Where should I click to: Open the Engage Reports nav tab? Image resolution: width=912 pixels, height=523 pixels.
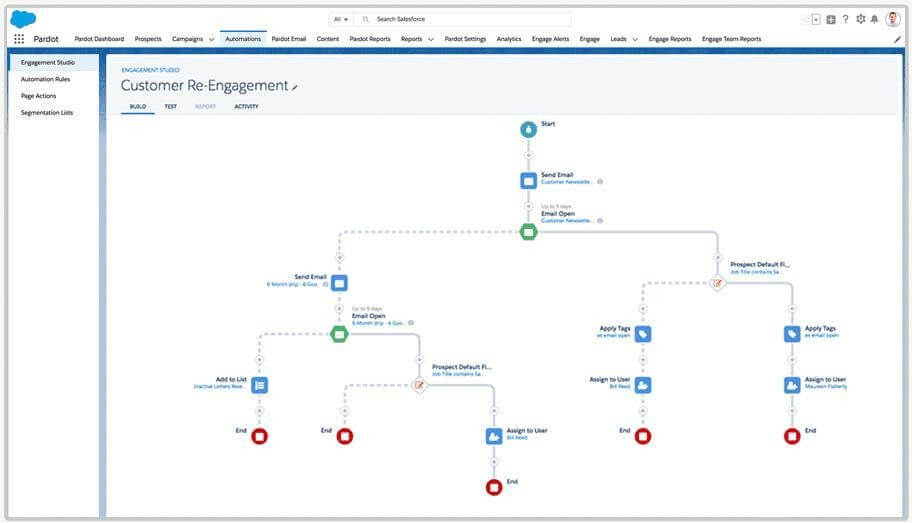point(670,39)
